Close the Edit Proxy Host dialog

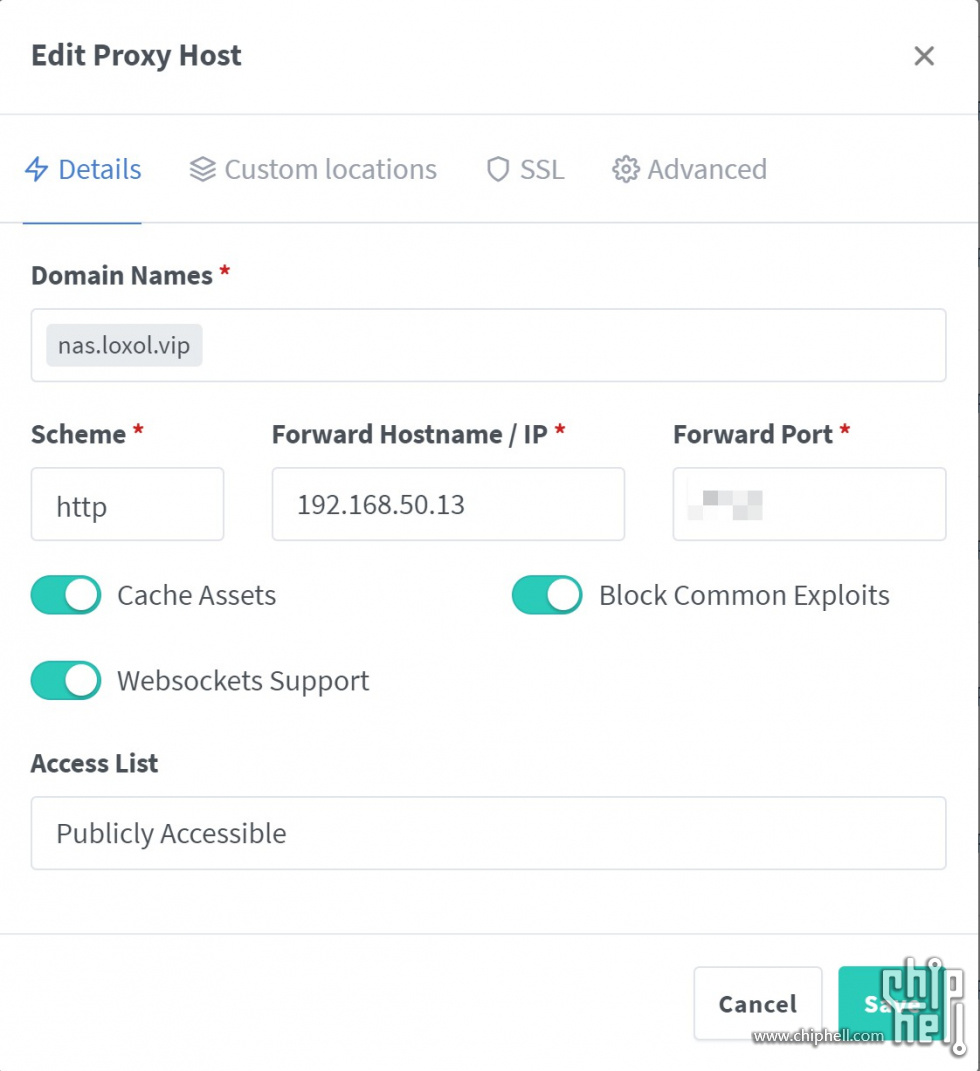924,55
